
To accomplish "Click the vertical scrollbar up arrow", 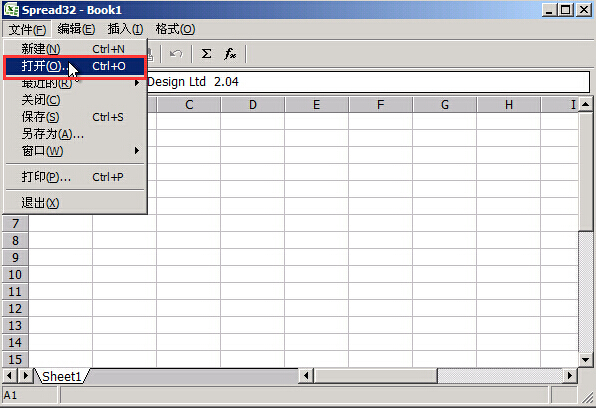I will point(585,104).
